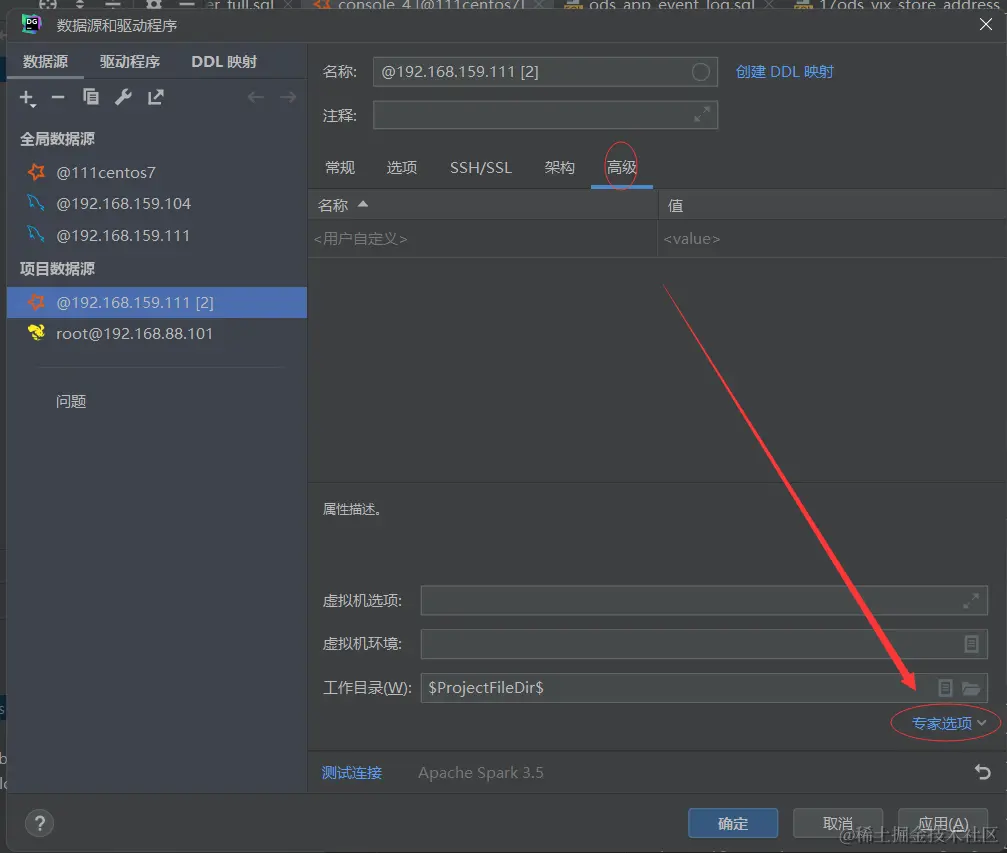The image size is (1007, 853).
Task: Click the 确定 button
Action: point(733,823)
